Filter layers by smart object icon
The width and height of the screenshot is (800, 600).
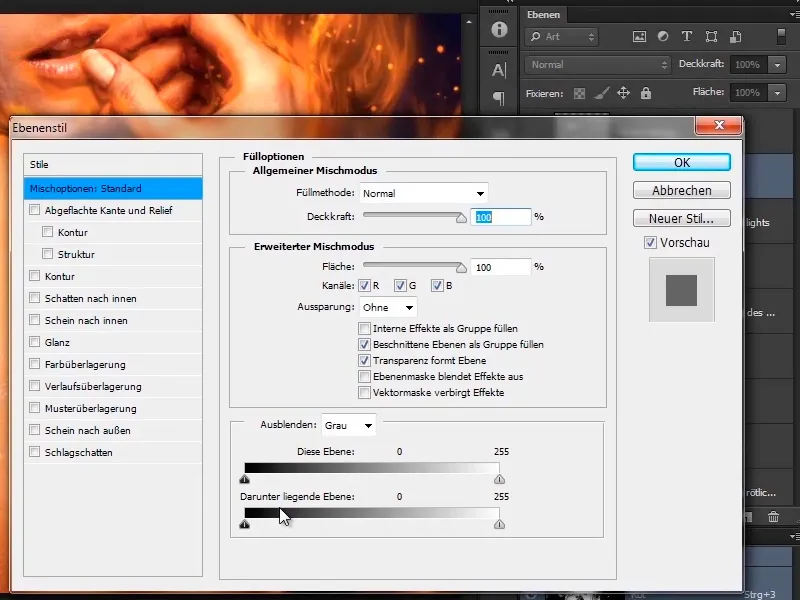pos(735,36)
